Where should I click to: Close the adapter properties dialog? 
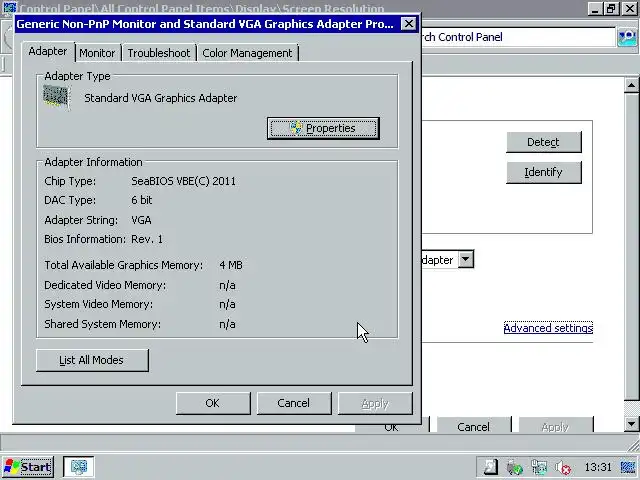tap(409, 24)
